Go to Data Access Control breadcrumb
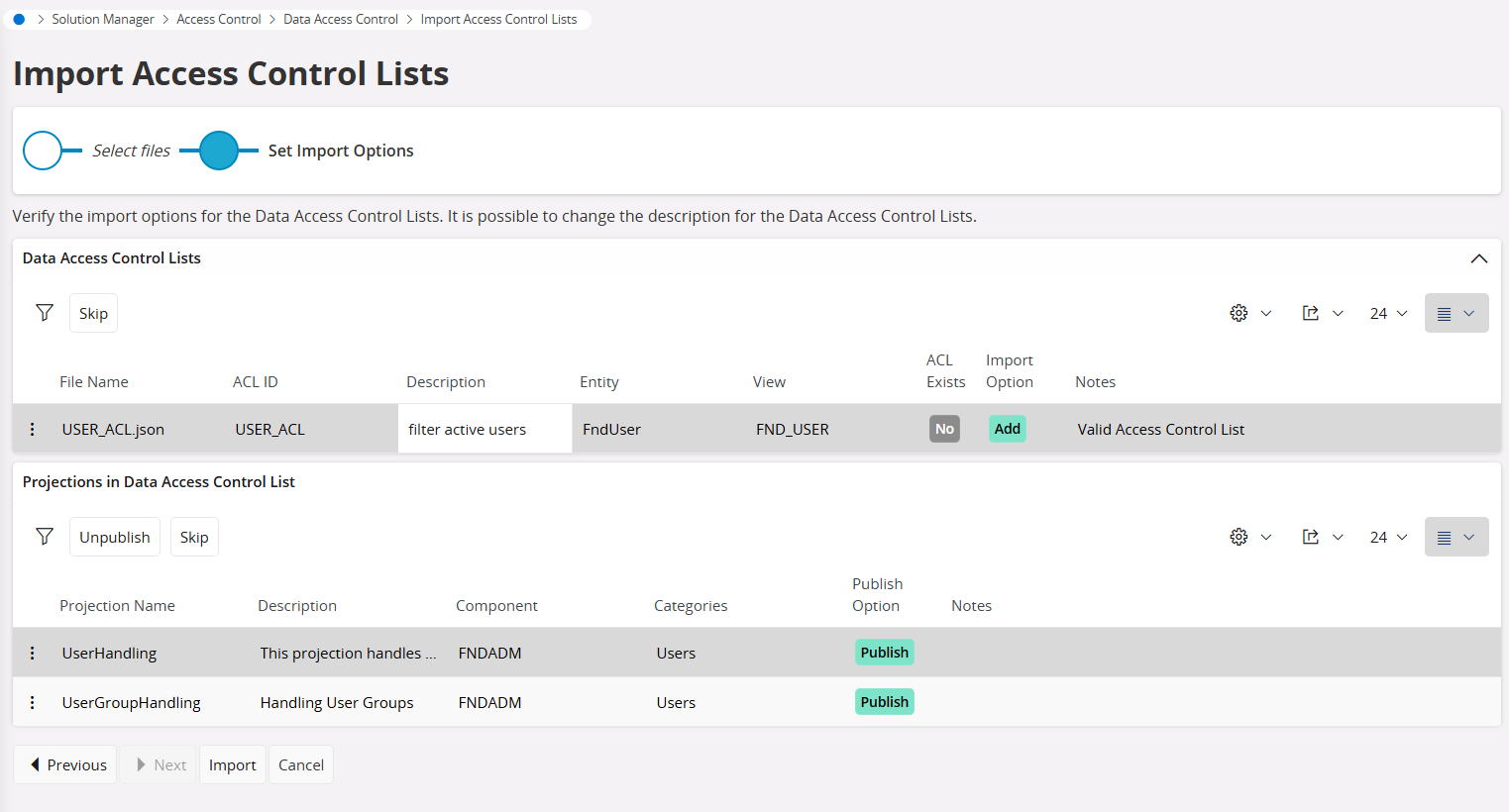Screen dimensions: 1509x812 pos(341,19)
